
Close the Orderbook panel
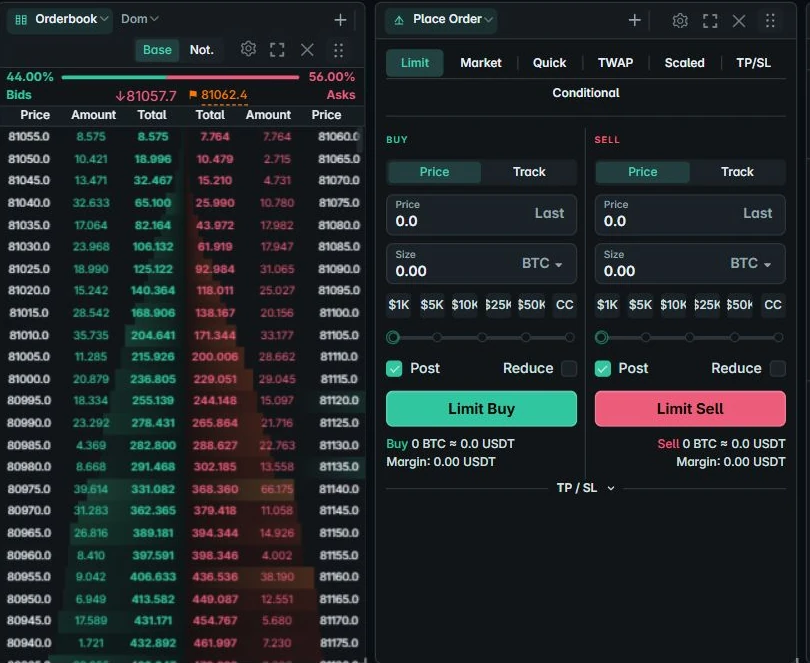[x=307, y=50]
